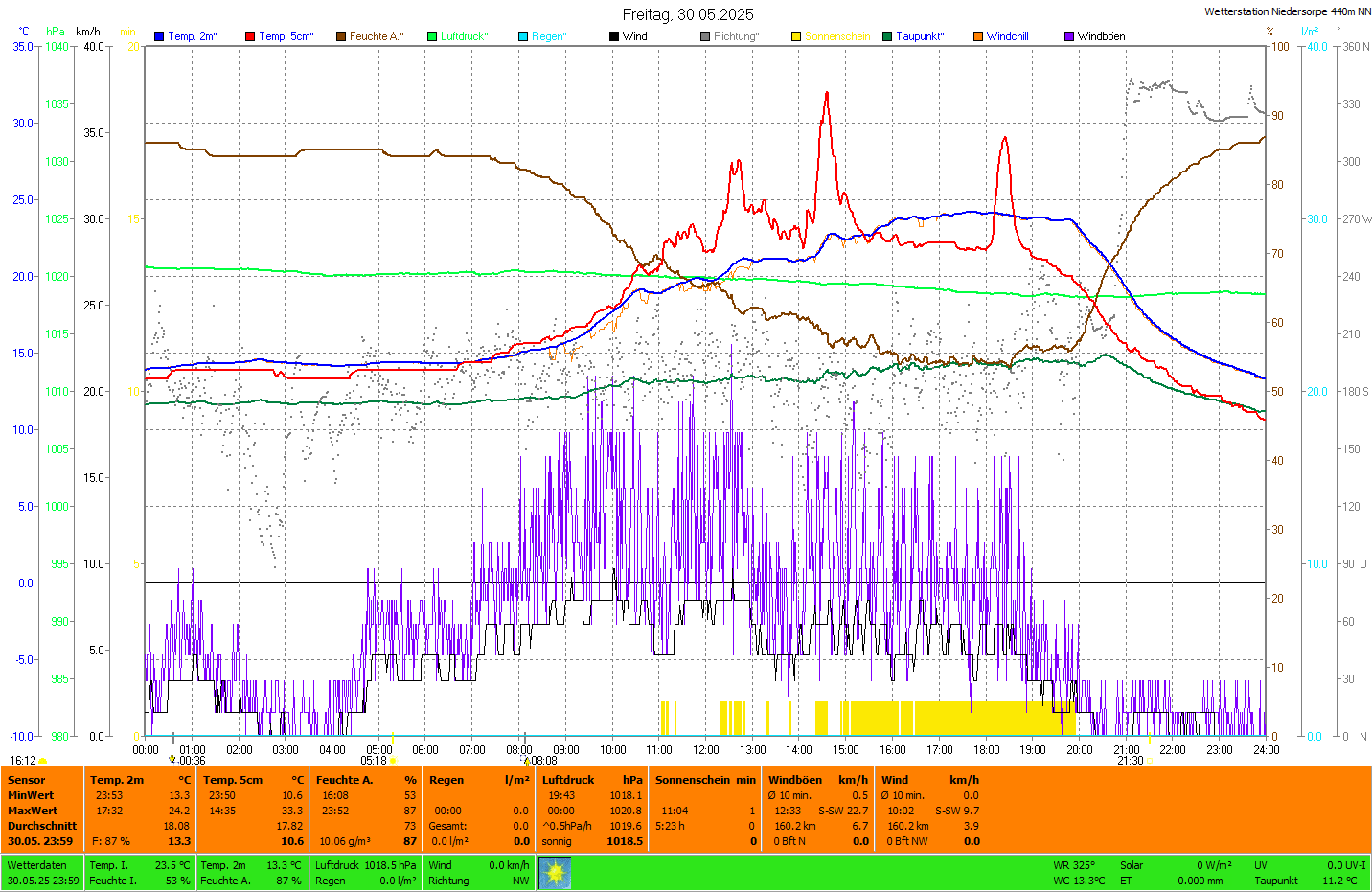Click the brown Feuchte A. legend square
Screen dimensions: 1372x892
click(x=341, y=36)
